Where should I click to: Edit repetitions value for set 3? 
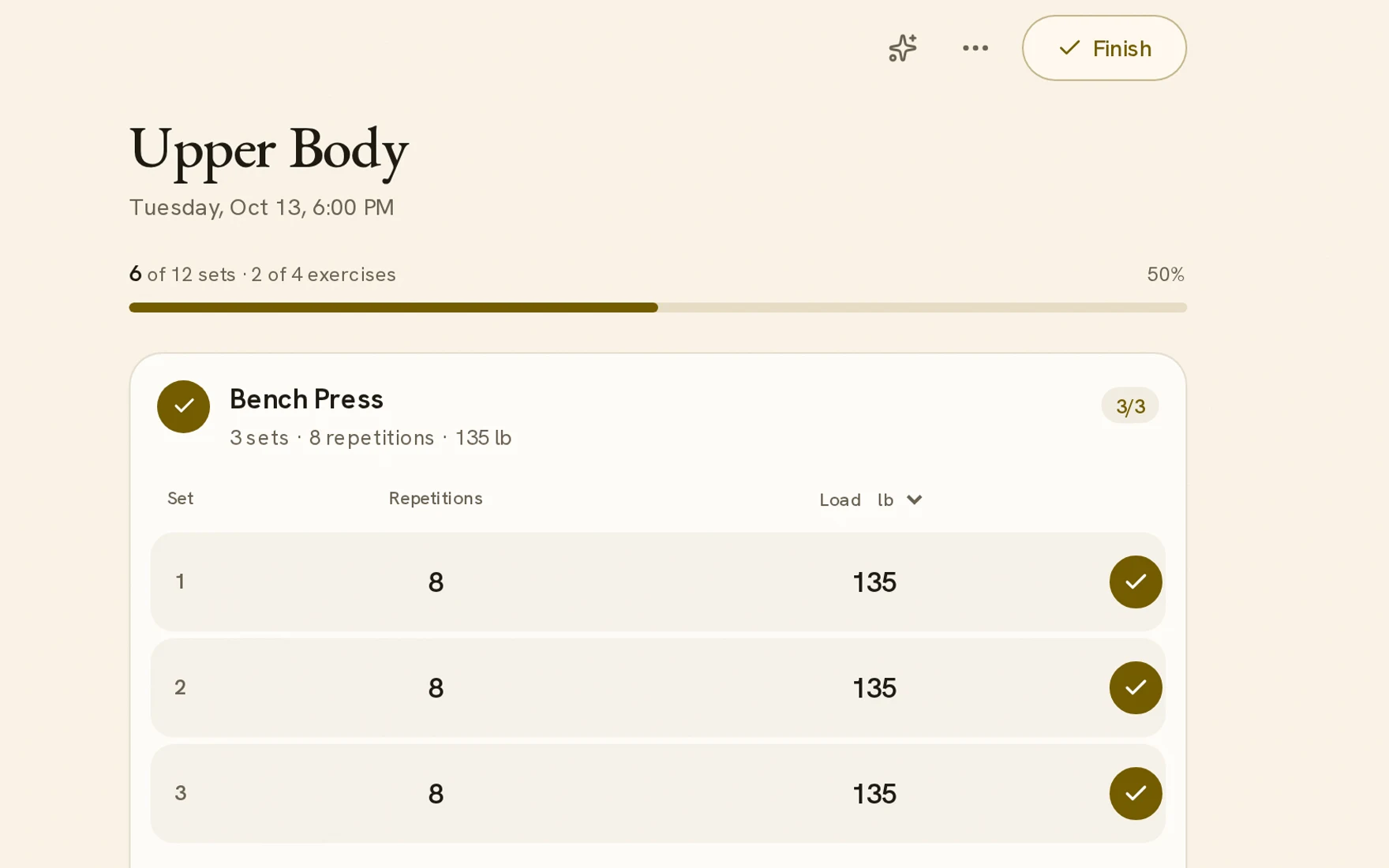pyautogui.click(x=436, y=794)
